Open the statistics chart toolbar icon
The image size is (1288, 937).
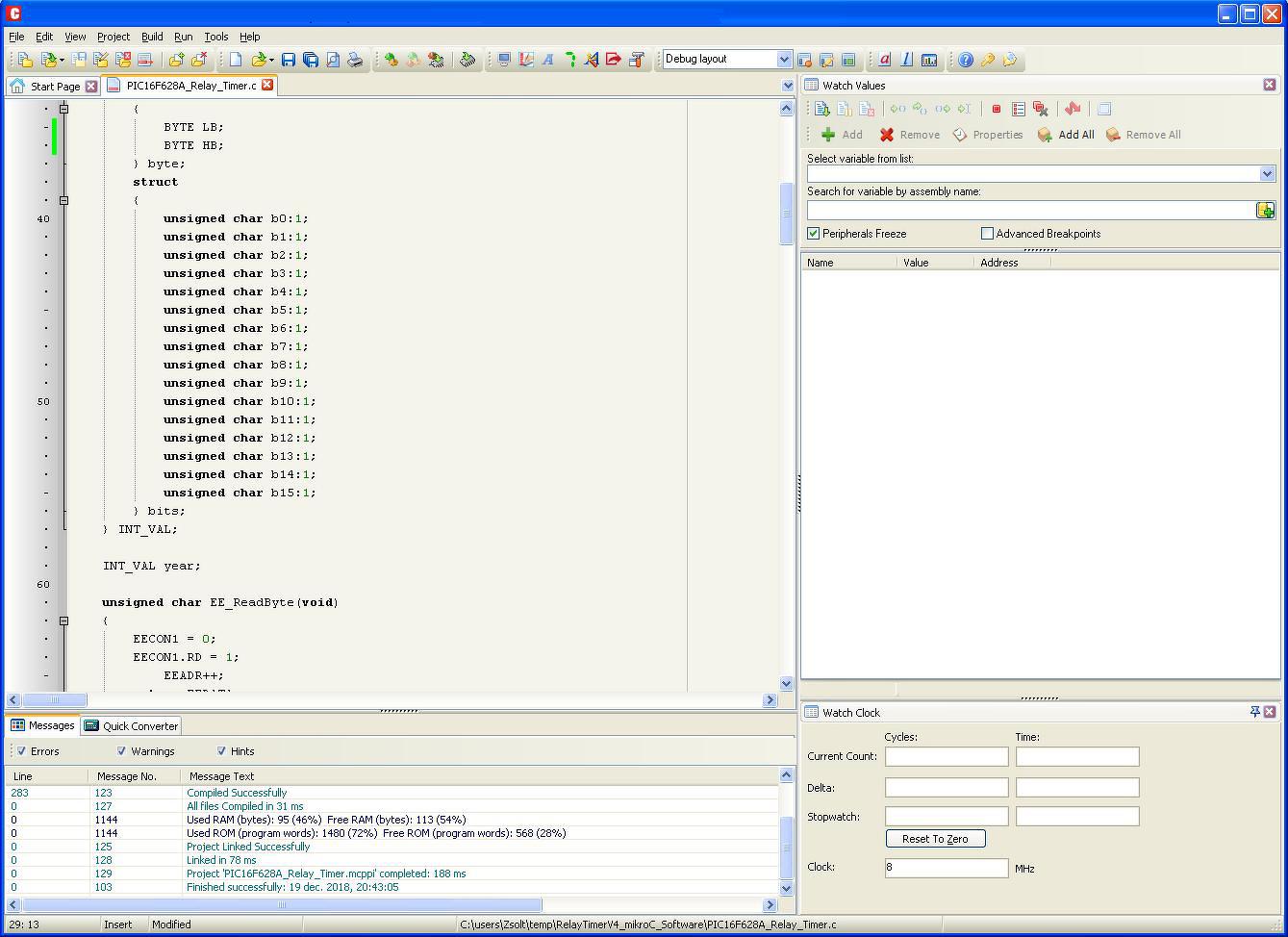tap(929, 60)
